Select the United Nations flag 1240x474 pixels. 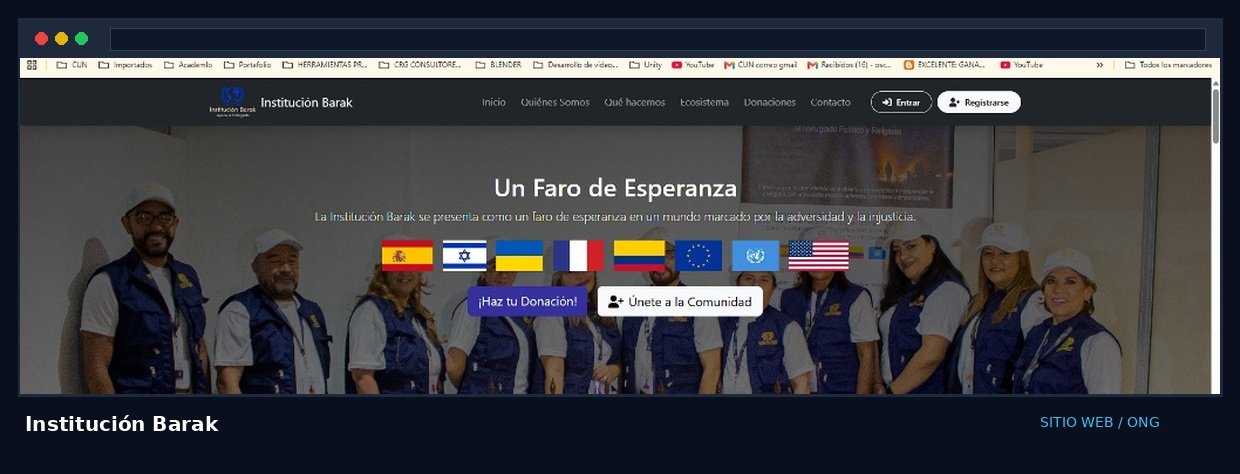pyautogui.click(x=755, y=255)
